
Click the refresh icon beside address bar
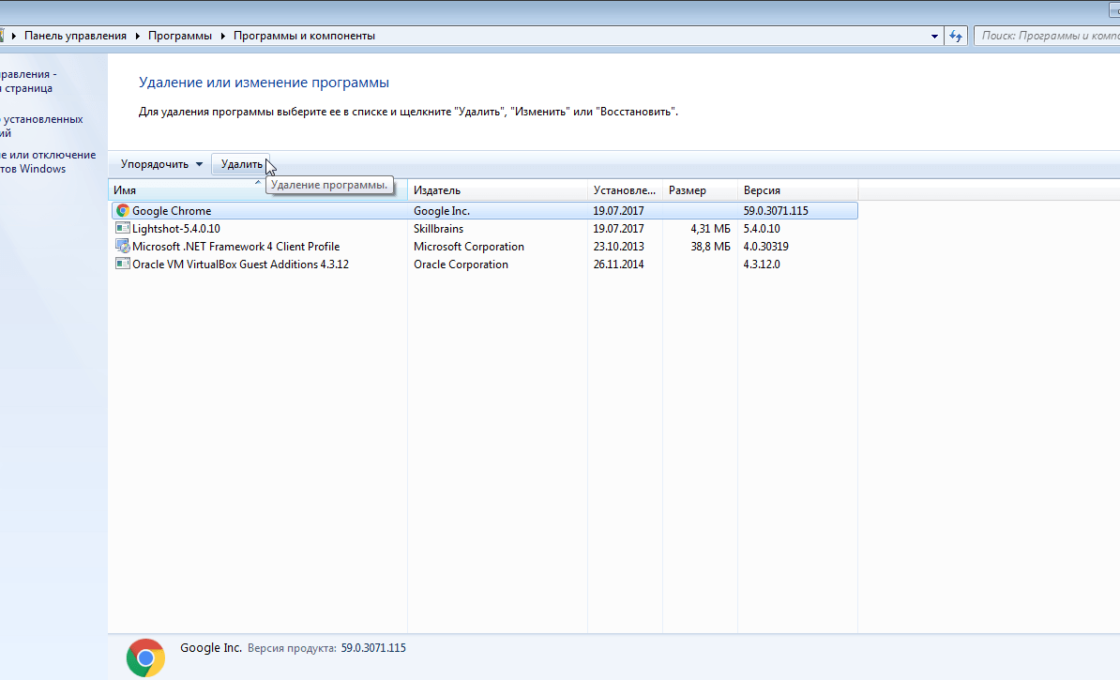click(956, 36)
